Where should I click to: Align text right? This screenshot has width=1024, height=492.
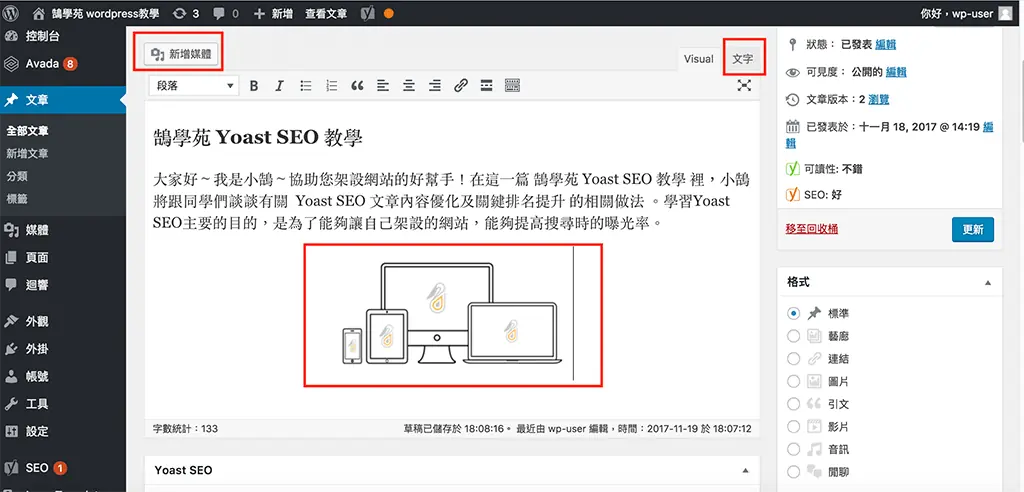435,86
